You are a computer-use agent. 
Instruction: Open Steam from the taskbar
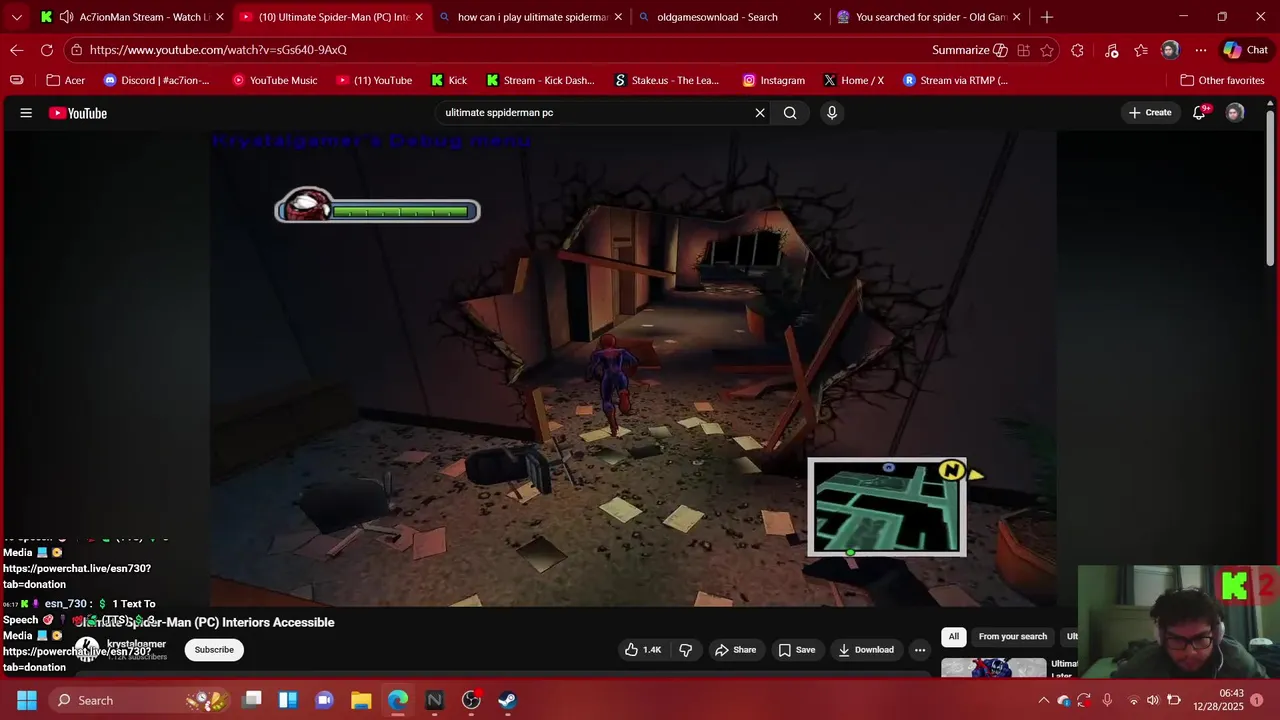click(507, 700)
